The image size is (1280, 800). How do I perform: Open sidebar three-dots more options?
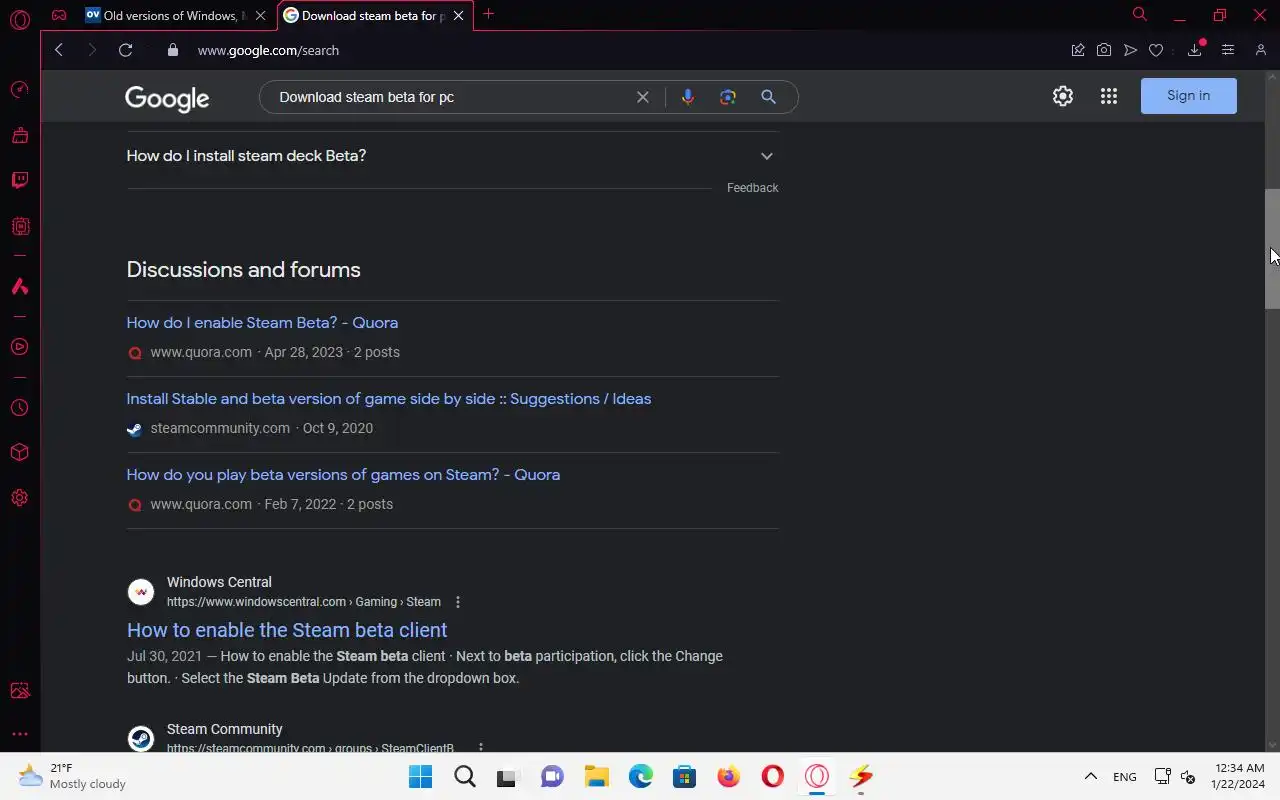pos(19,734)
